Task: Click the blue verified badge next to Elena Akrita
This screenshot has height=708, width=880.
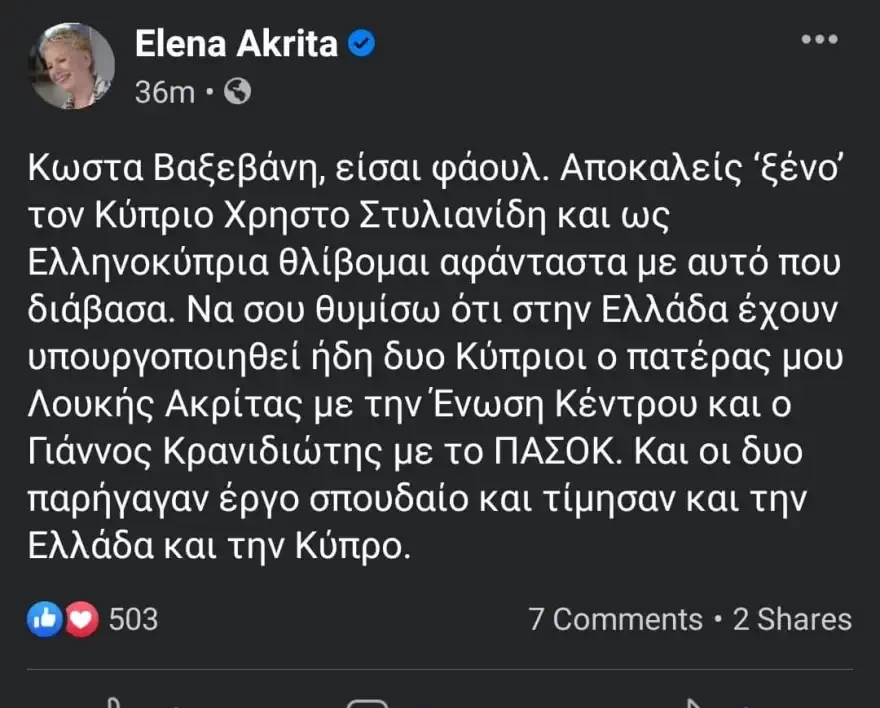Action: (x=360, y=43)
